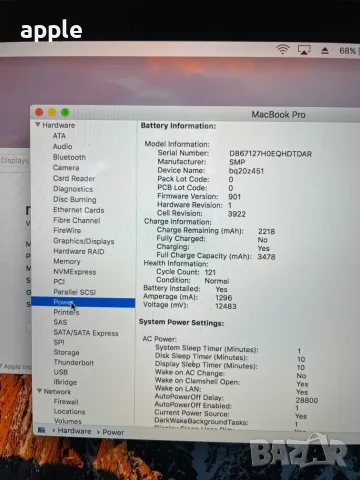Switch to Displays tab in background window
Viewport: 360px width, 480px height.
(x=14, y=160)
